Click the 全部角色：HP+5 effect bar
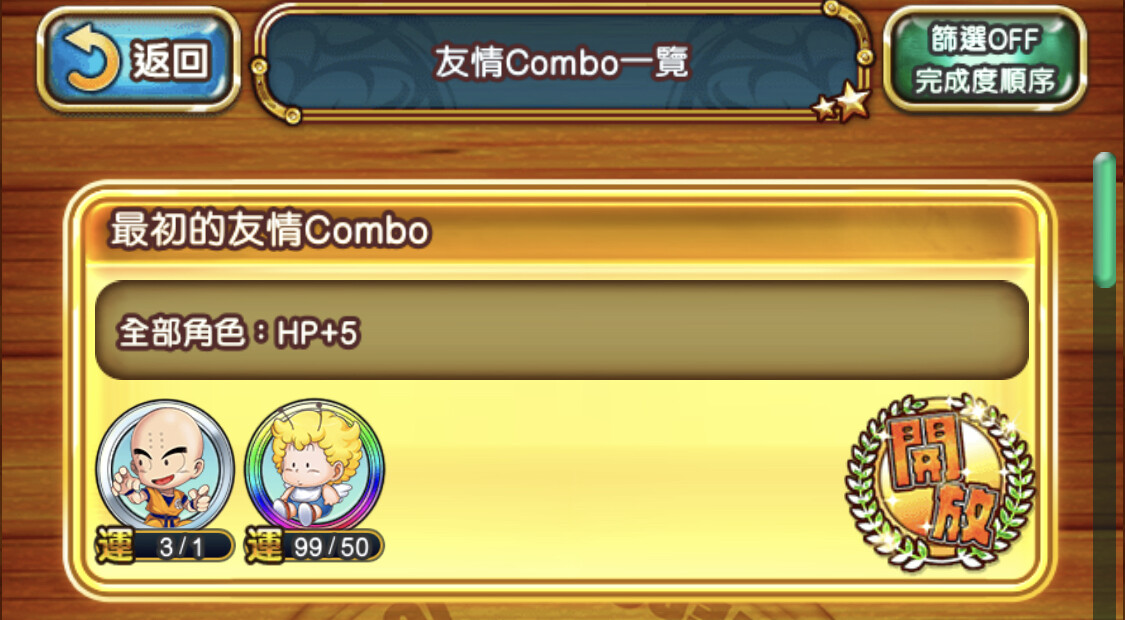Screen dimensions: 1125x620 pyautogui.click(x=562, y=330)
